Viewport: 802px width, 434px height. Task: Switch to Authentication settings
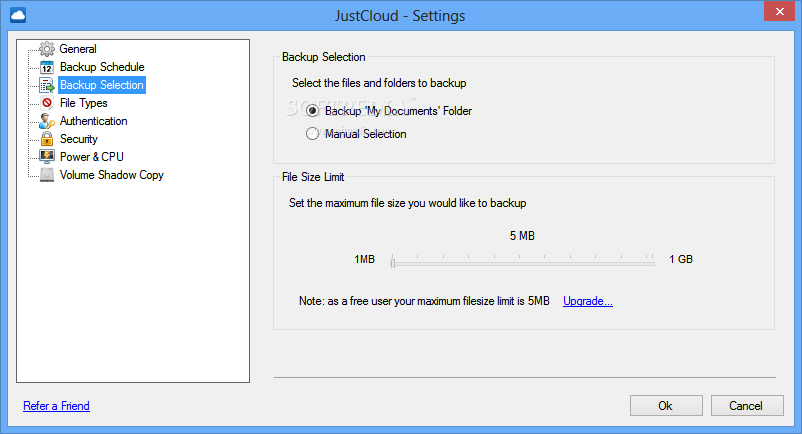[94, 121]
